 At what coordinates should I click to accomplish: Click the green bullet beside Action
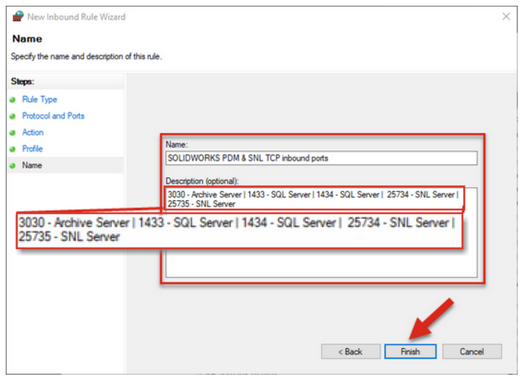(x=13, y=133)
